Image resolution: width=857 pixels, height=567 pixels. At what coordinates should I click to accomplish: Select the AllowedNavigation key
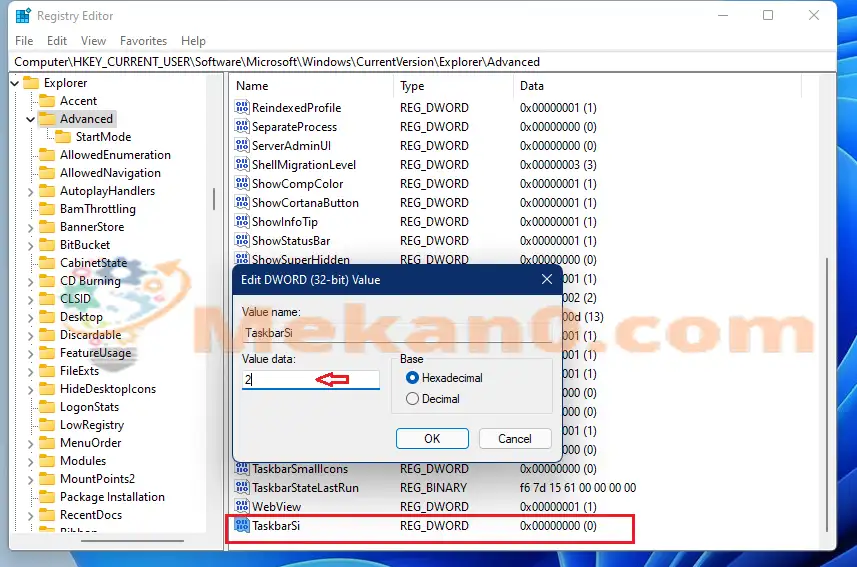click(110, 173)
